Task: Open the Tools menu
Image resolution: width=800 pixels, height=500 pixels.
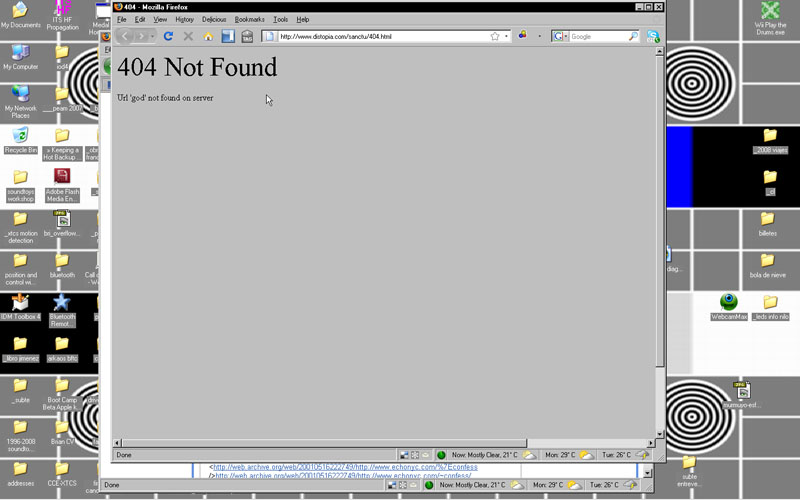Action: [281, 19]
